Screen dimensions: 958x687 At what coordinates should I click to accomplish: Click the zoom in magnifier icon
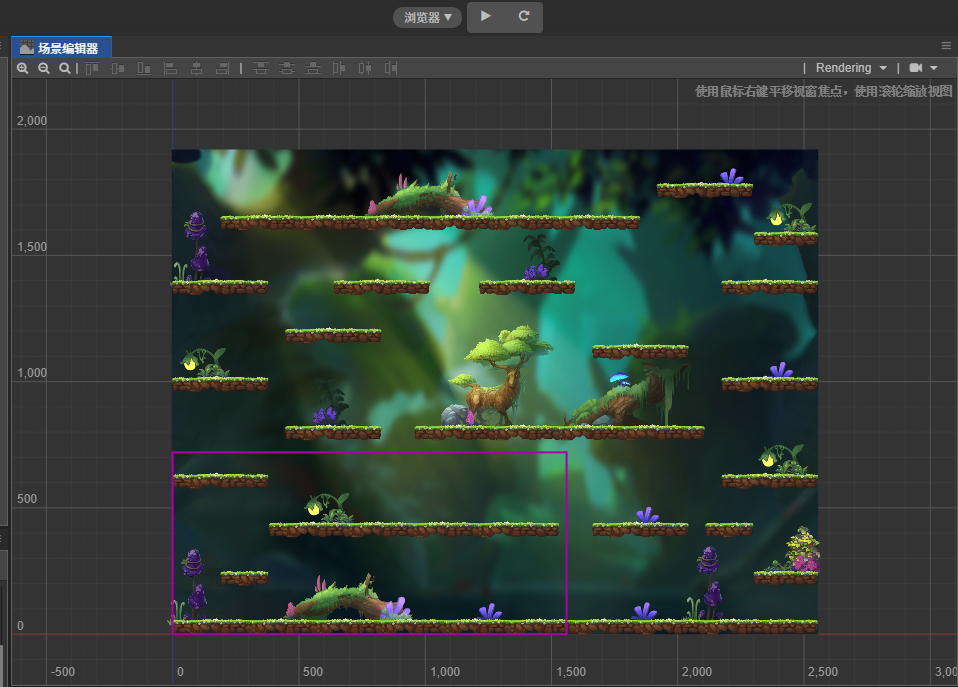[x=23, y=68]
